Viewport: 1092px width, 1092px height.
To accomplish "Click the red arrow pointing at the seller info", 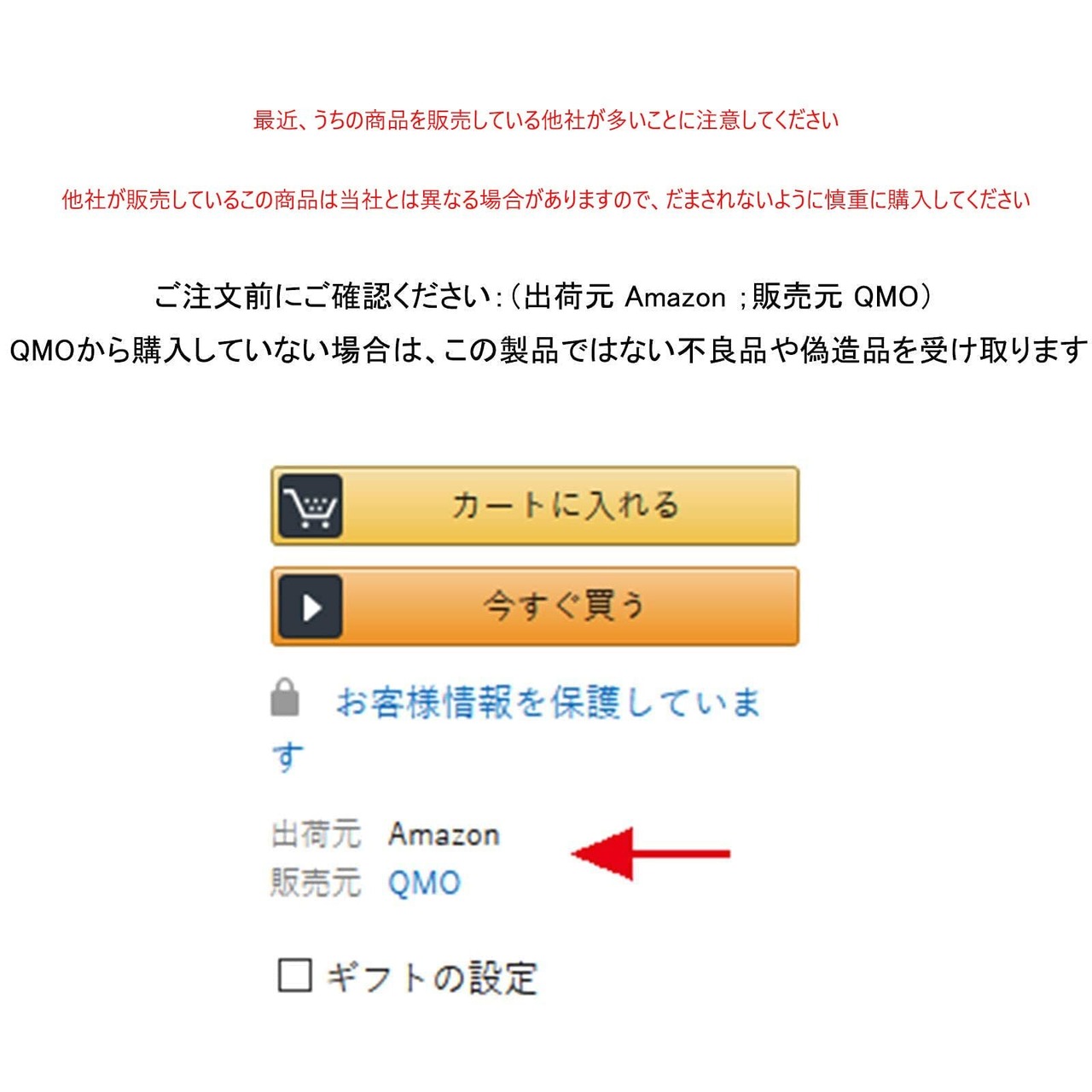I will [651, 853].
